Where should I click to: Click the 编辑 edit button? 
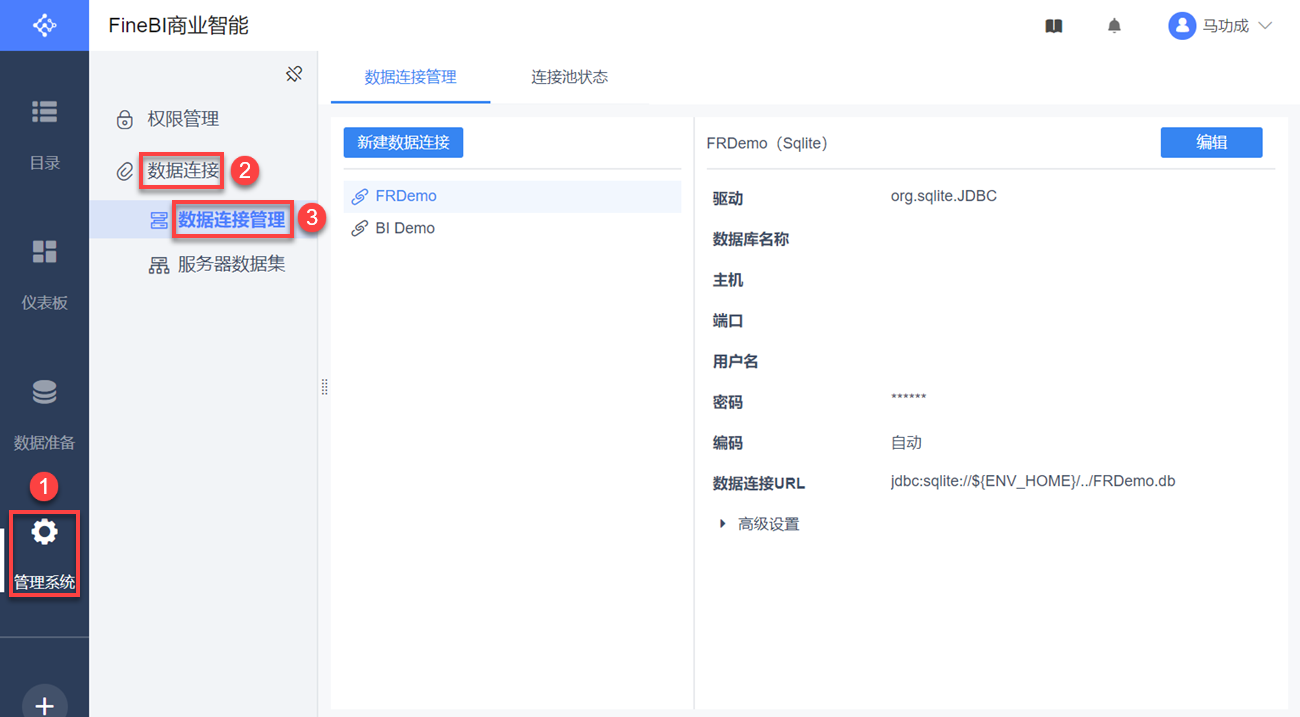(x=1211, y=142)
